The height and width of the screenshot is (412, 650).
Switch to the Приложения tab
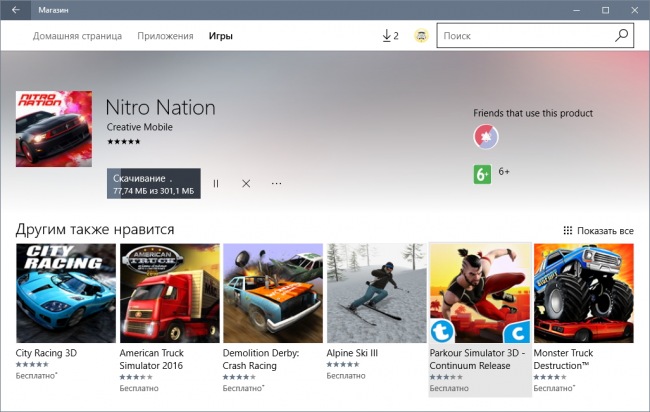tap(165, 36)
